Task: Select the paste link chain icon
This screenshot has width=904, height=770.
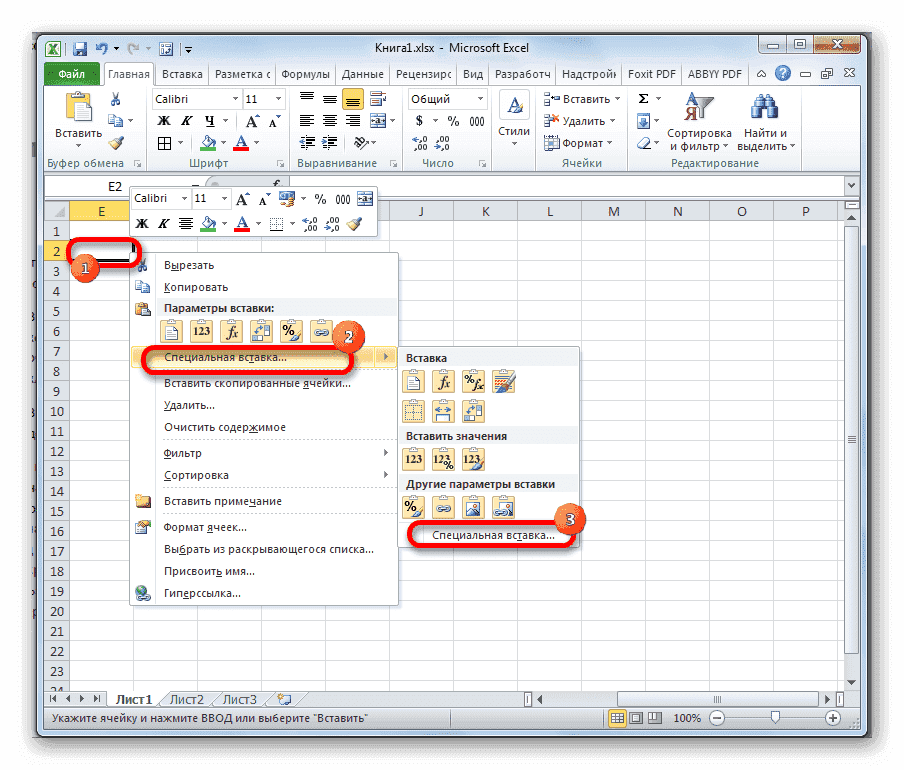Action: [442, 504]
